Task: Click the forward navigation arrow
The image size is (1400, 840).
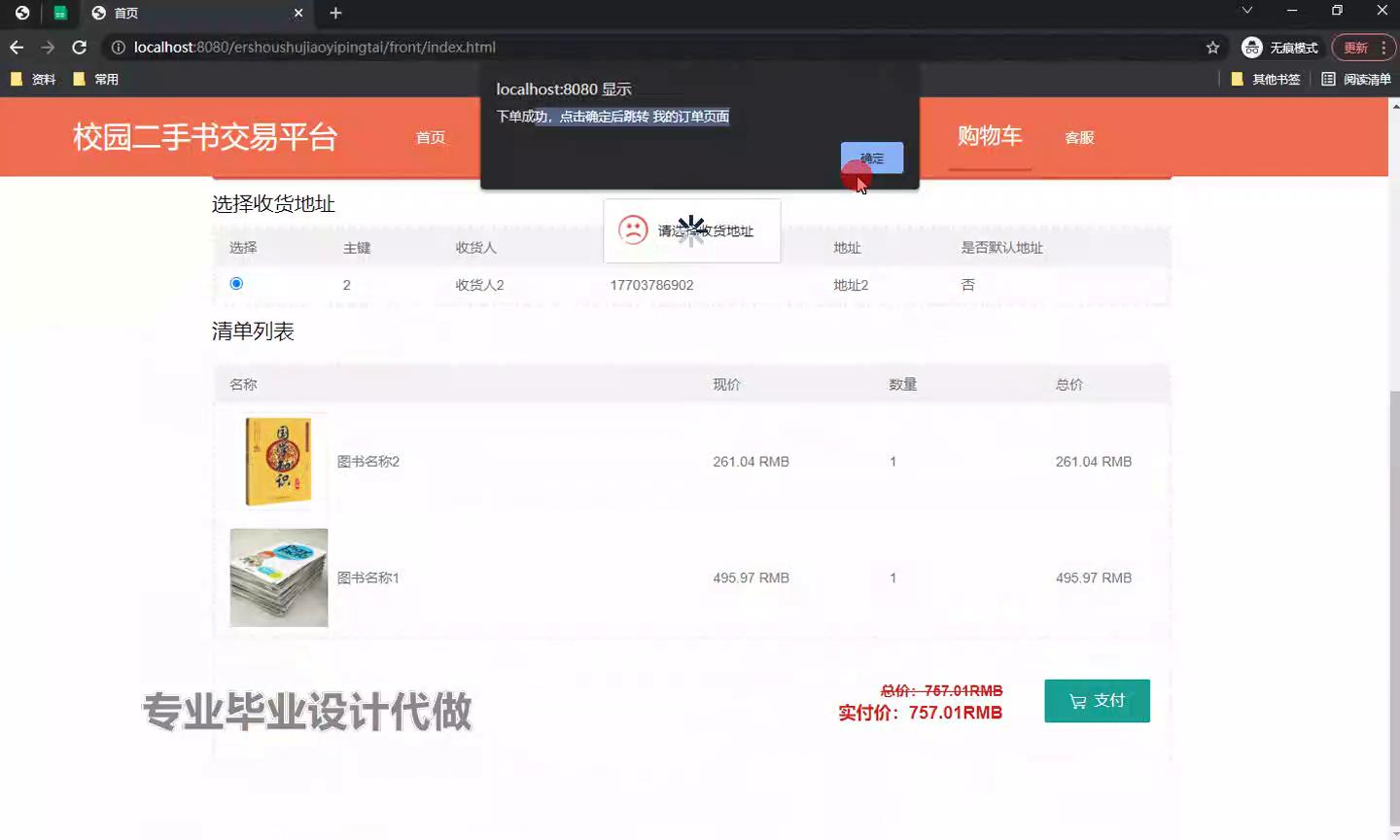Action: [47, 47]
